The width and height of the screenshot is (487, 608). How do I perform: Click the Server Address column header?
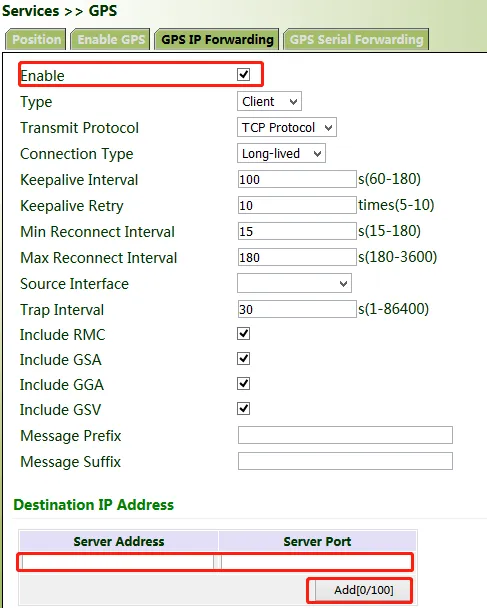pos(119,541)
